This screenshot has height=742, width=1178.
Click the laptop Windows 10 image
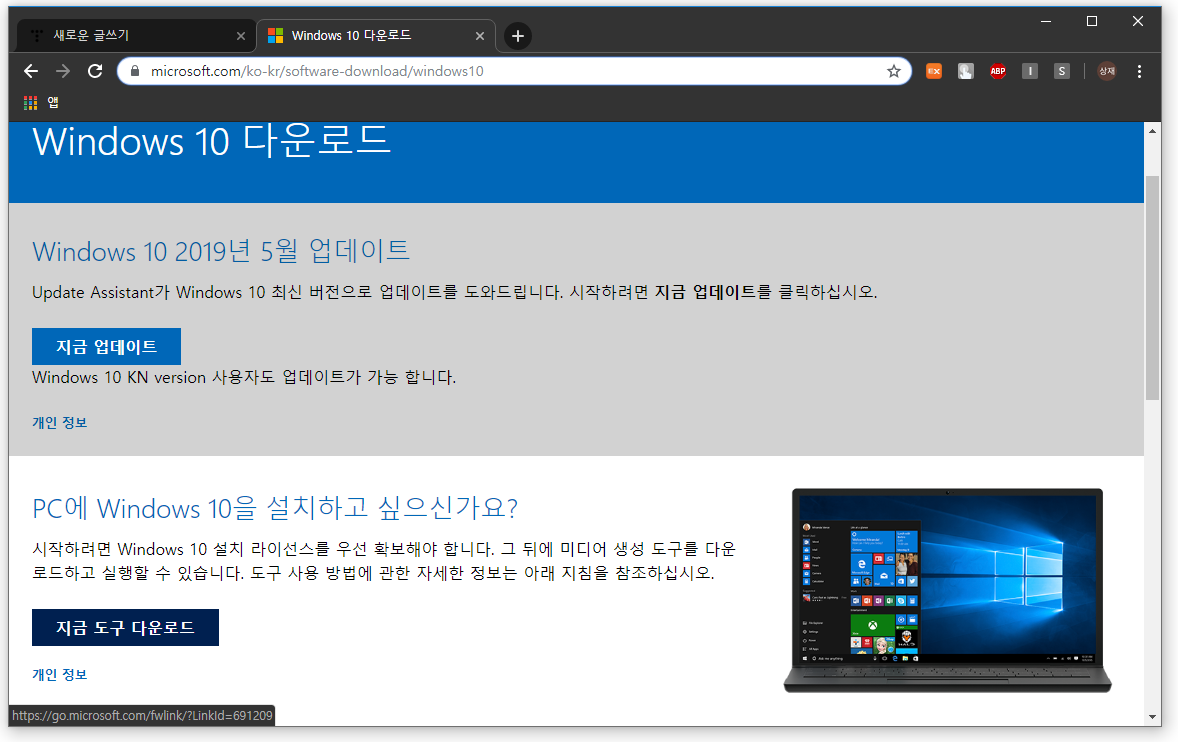click(x=947, y=590)
